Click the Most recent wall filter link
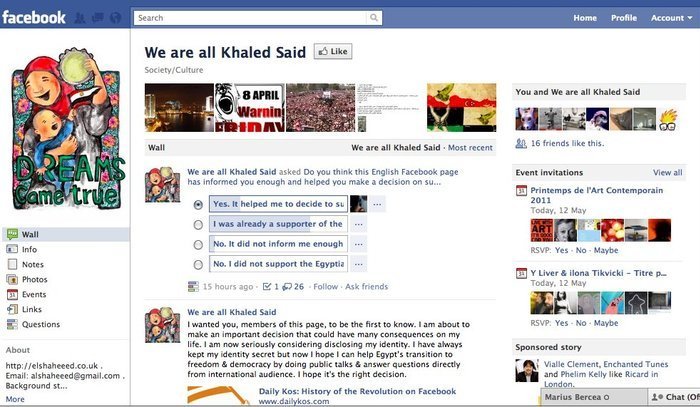The height and width of the screenshot is (407, 700). 470,148
